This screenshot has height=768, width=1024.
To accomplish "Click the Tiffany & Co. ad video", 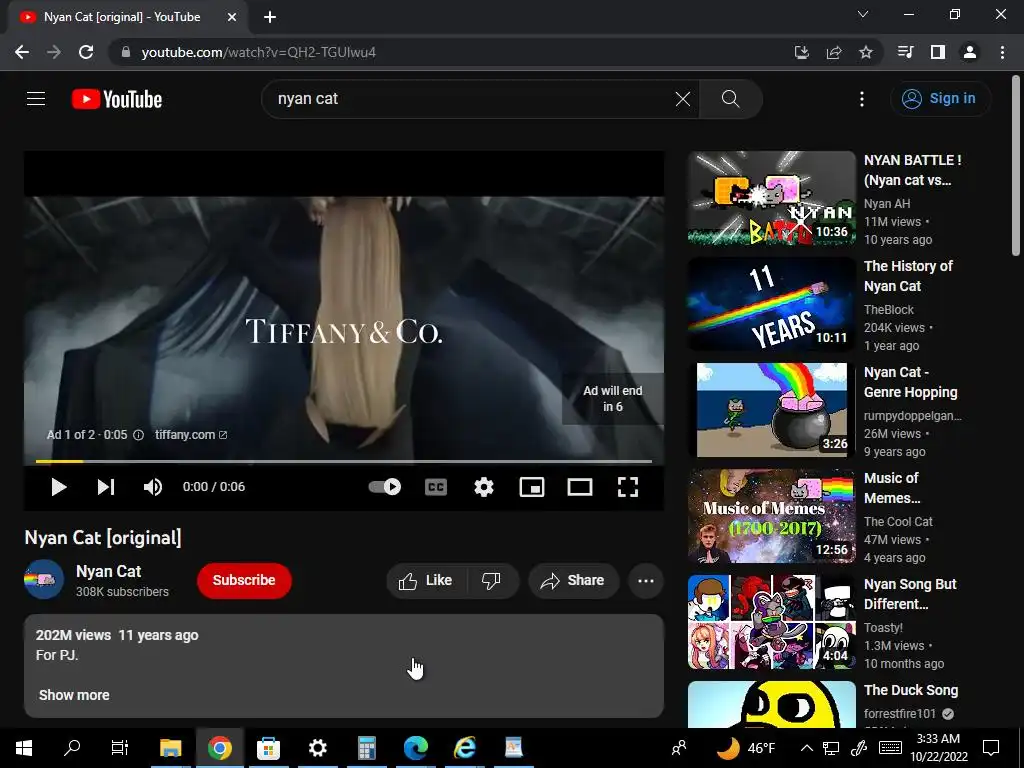I will pos(344,330).
